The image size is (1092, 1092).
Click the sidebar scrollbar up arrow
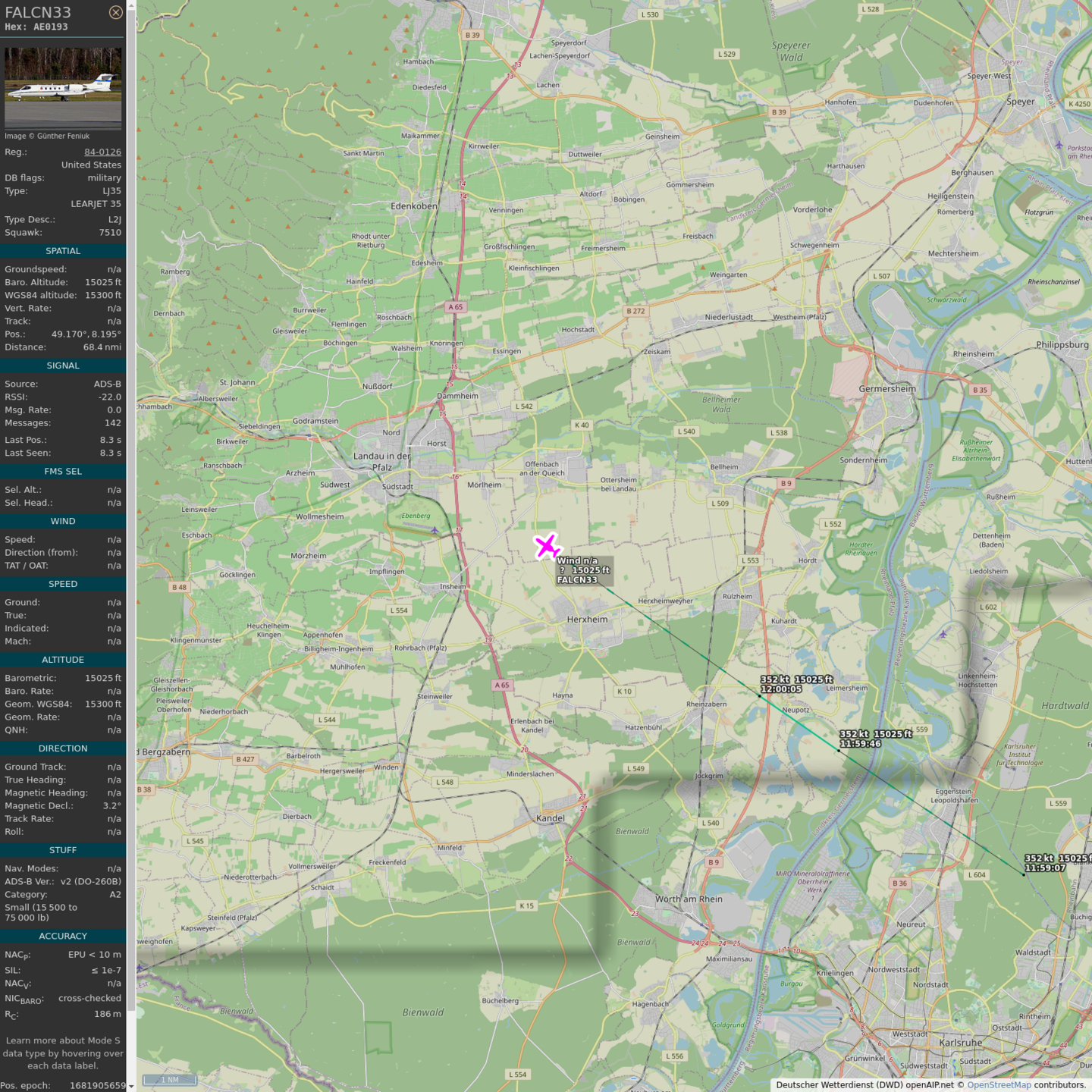131,5
